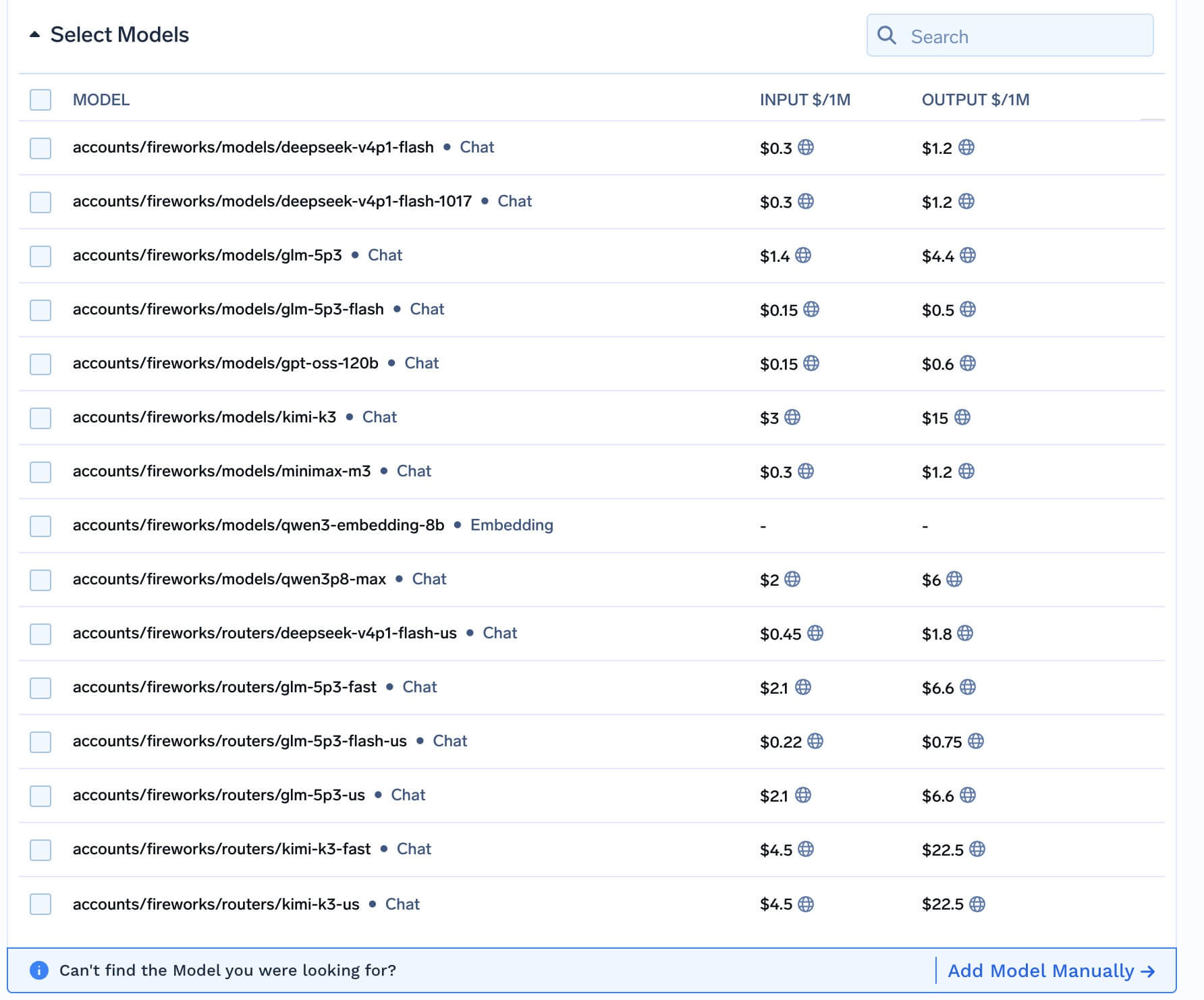Click globe icon beside $0.22 input price

coord(815,741)
